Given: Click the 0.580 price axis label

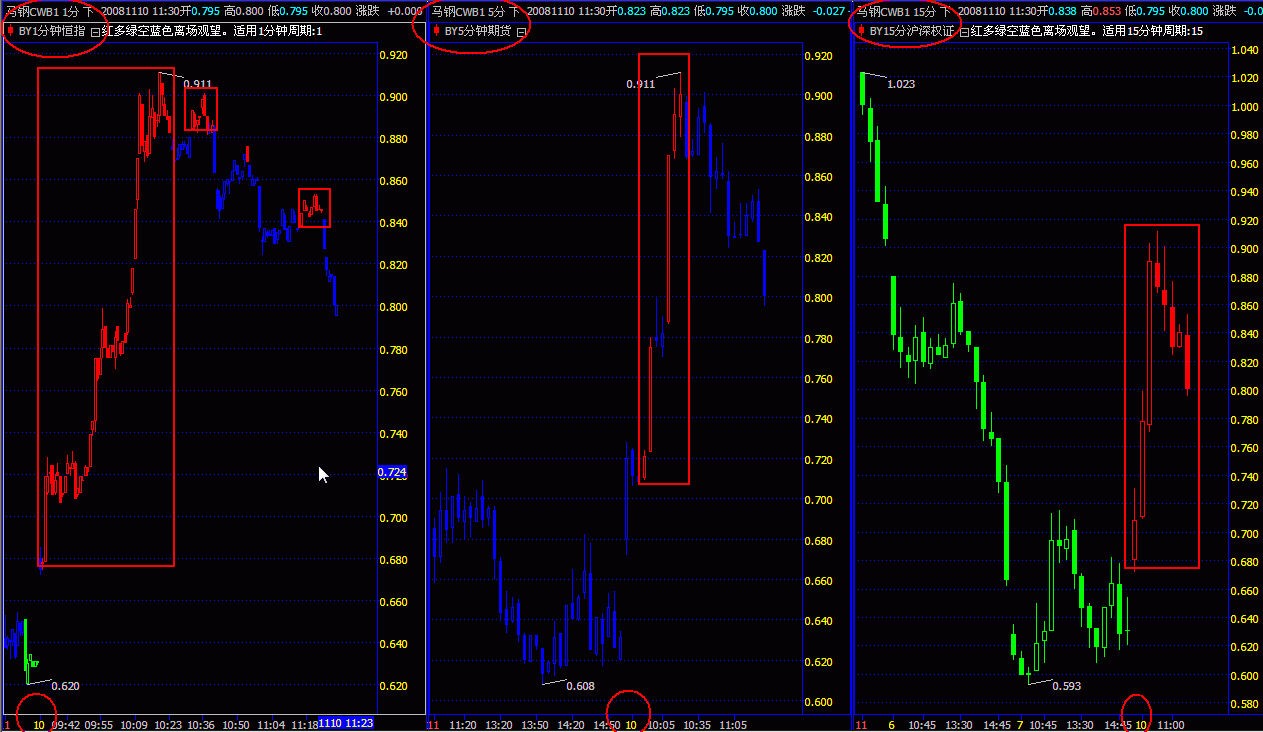Looking at the screenshot, I should click(x=1245, y=705).
